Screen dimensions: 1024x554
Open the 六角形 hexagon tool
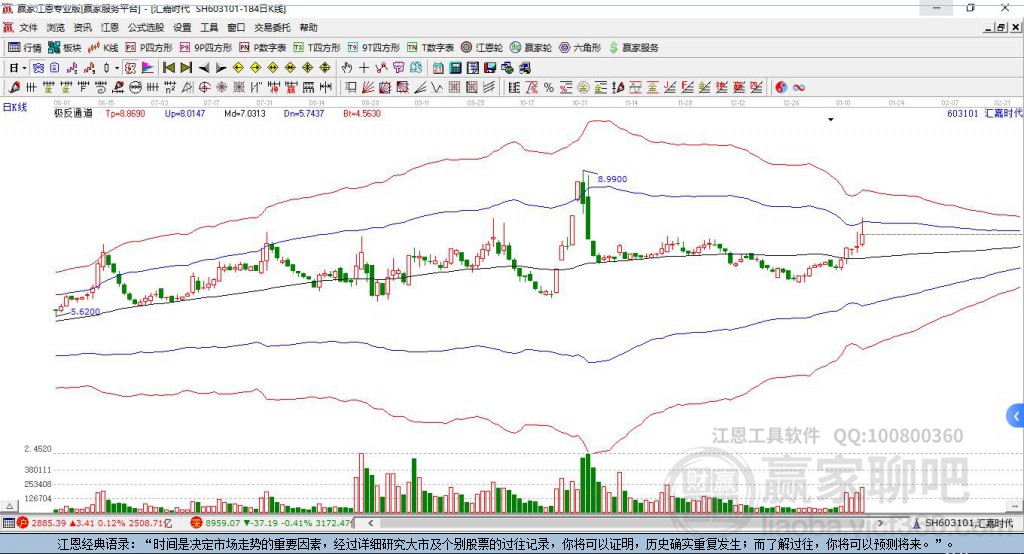coord(580,48)
